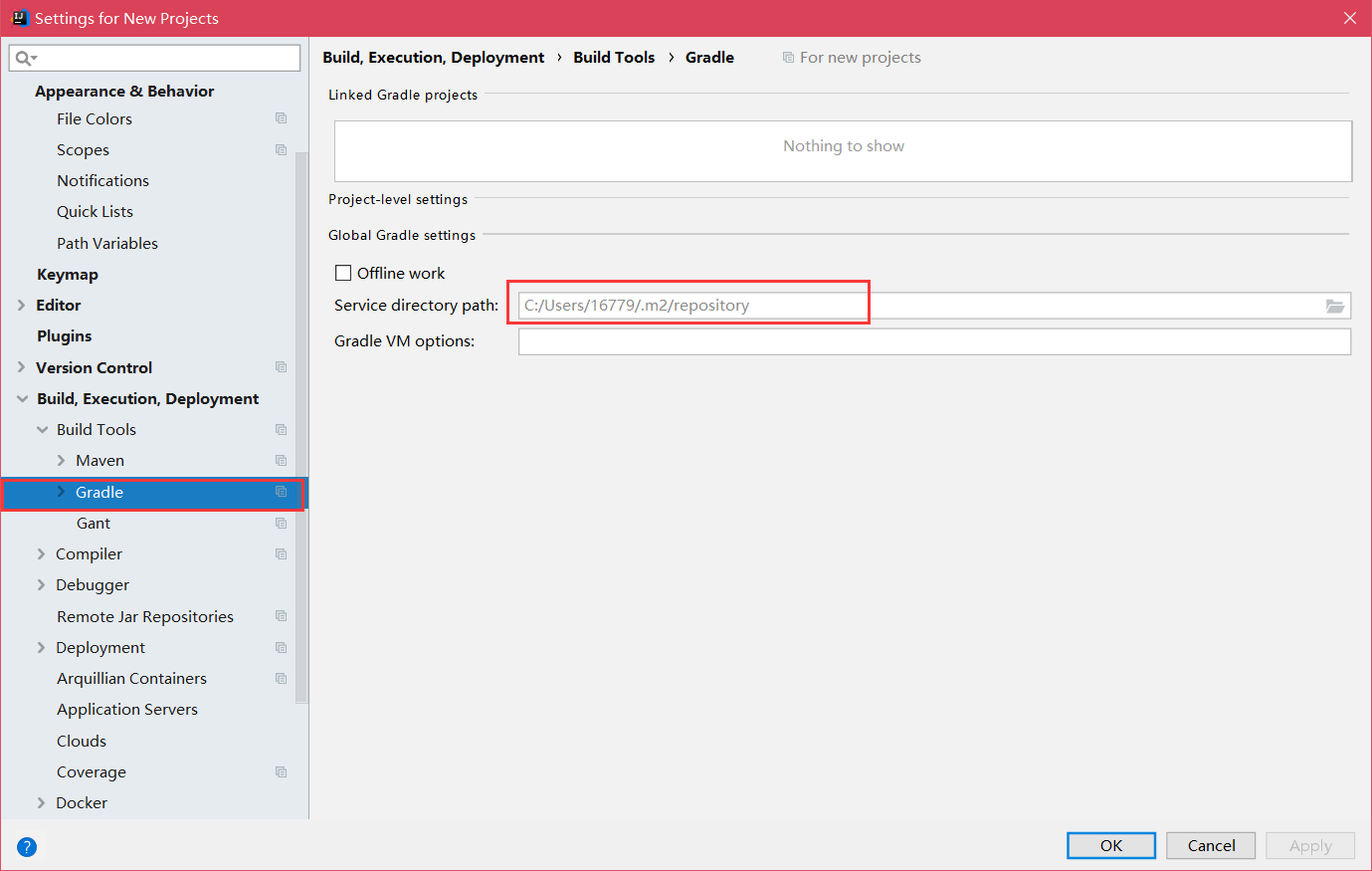Click the Apply button
The height and width of the screenshot is (871, 1372).
1310,845
